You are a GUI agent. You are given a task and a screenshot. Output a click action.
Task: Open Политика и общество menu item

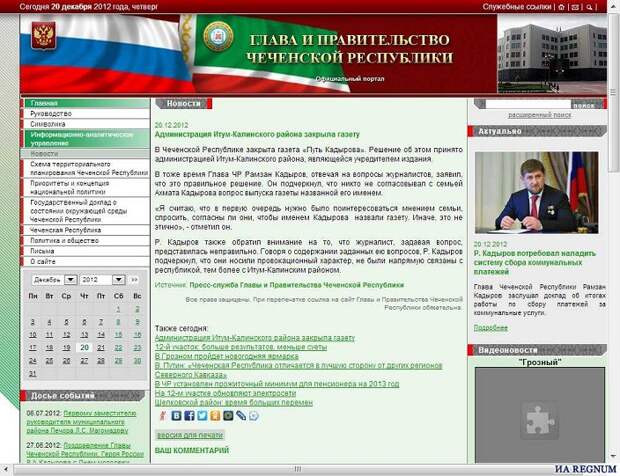click(x=87, y=241)
